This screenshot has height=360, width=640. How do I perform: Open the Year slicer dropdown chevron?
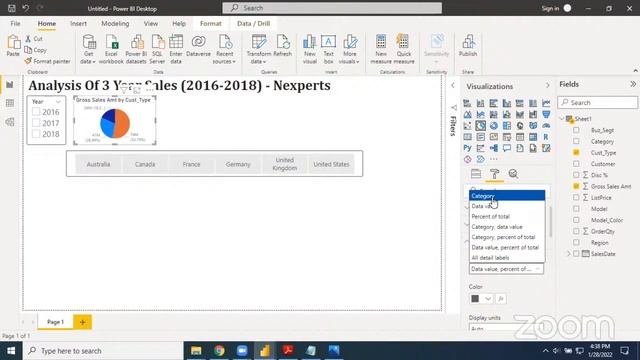(58, 102)
